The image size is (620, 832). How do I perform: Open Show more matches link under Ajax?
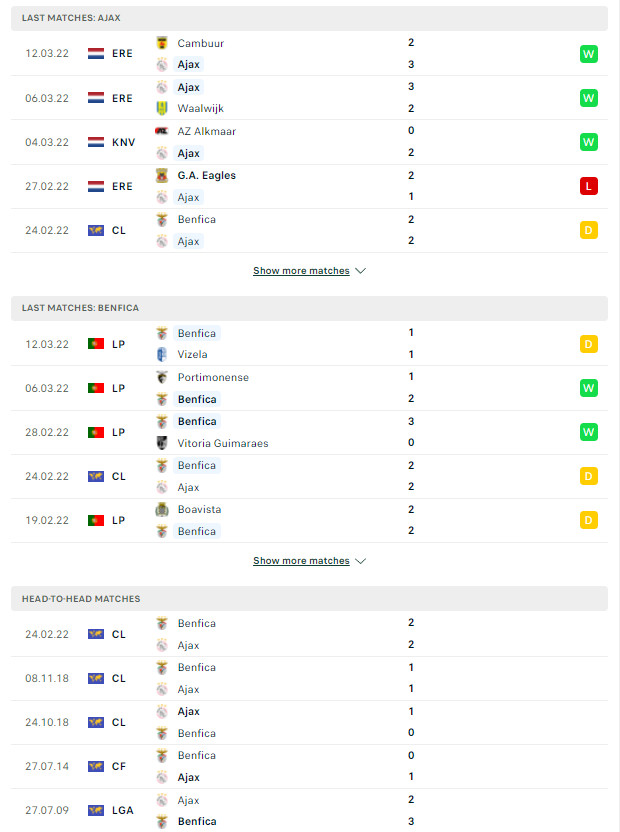click(x=301, y=271)
